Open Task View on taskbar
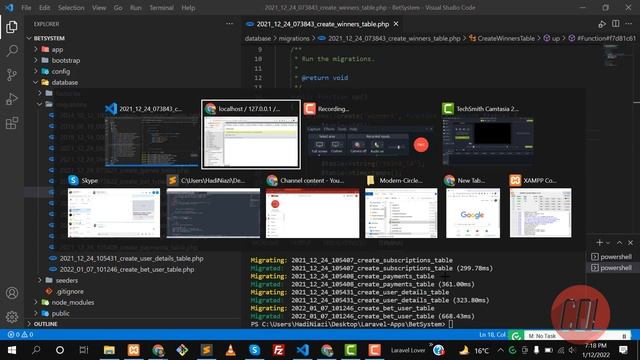The height and width of the screenshot is (360, 640). (x=84, y=350)
